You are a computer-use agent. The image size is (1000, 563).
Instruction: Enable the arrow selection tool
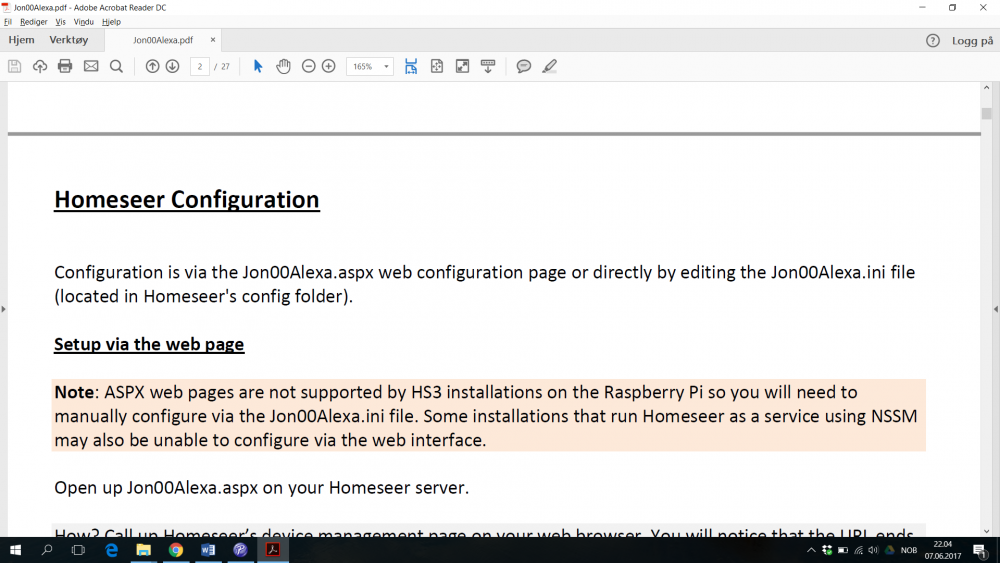point(258,66)
